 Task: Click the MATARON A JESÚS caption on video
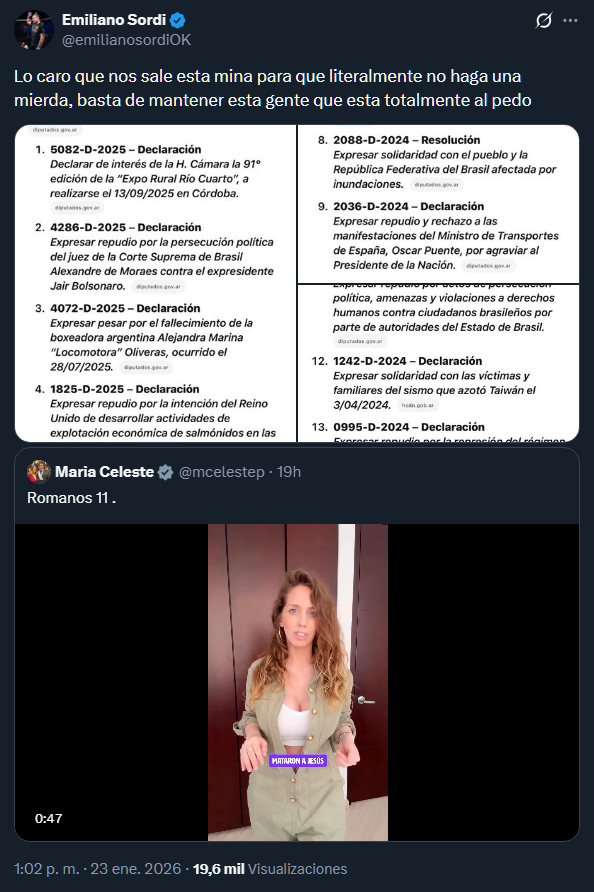point(298,761)
